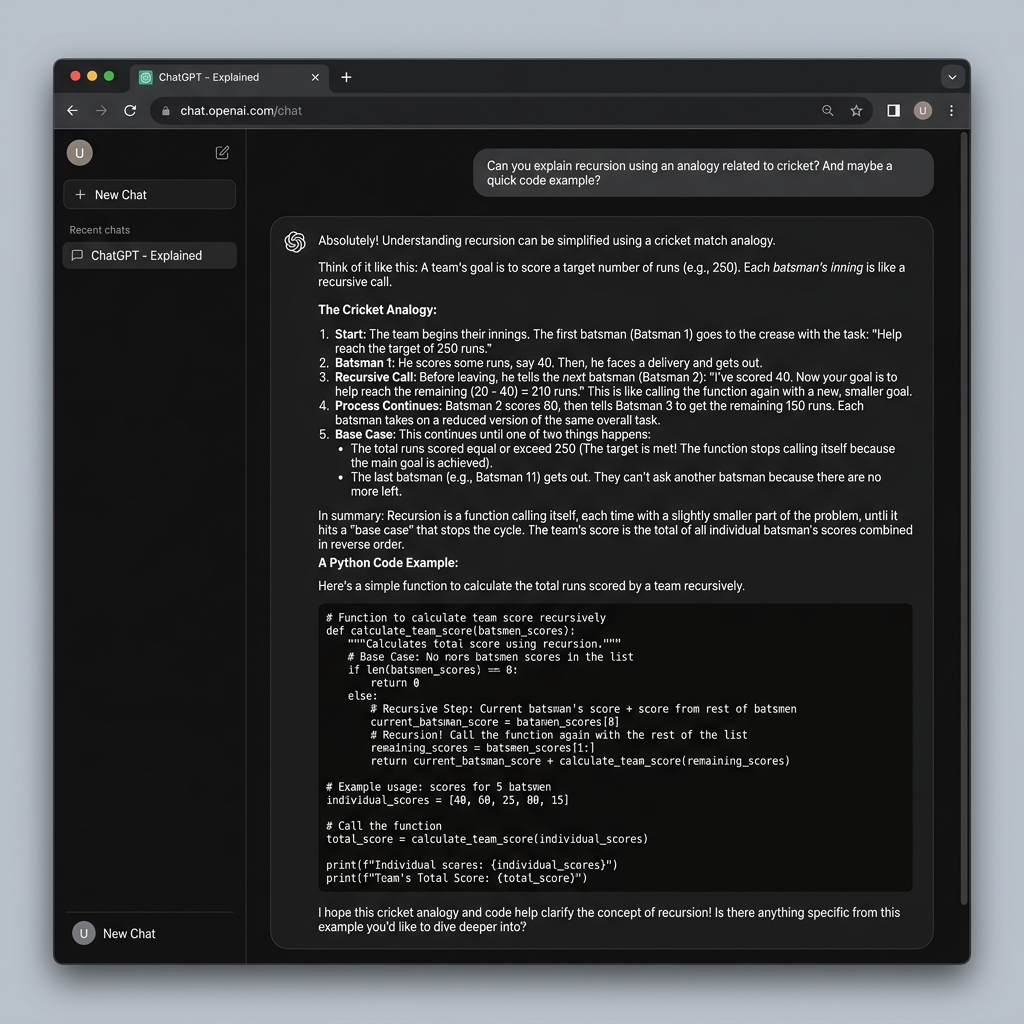Click the browser forward arrow
This screenshot has height=1024, width=1024.
[x=101, y=110]
